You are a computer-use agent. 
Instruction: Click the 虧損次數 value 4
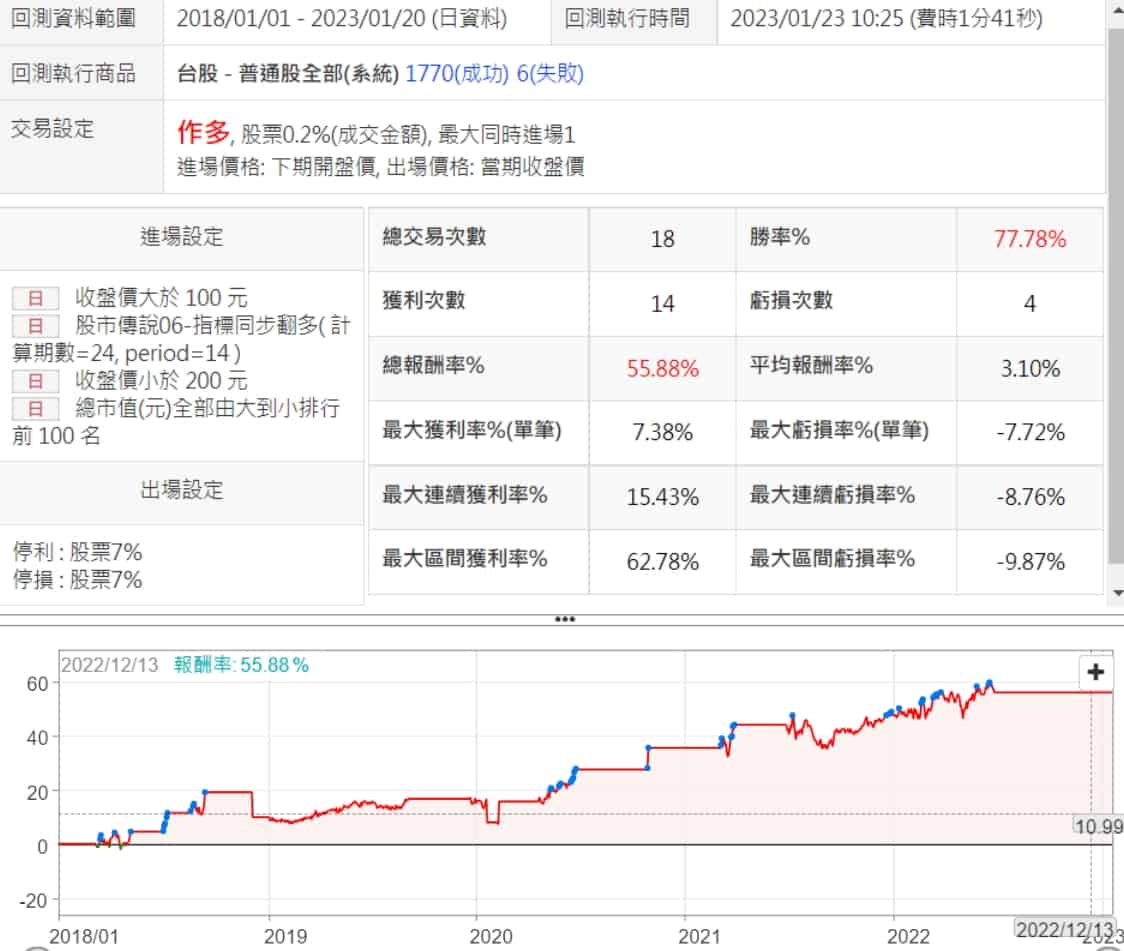pos(1029,304)
